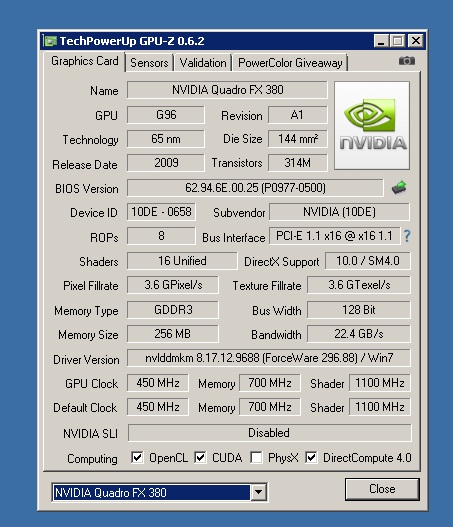Click the Device ID field 10DE - 0658

tap(161, 212)
